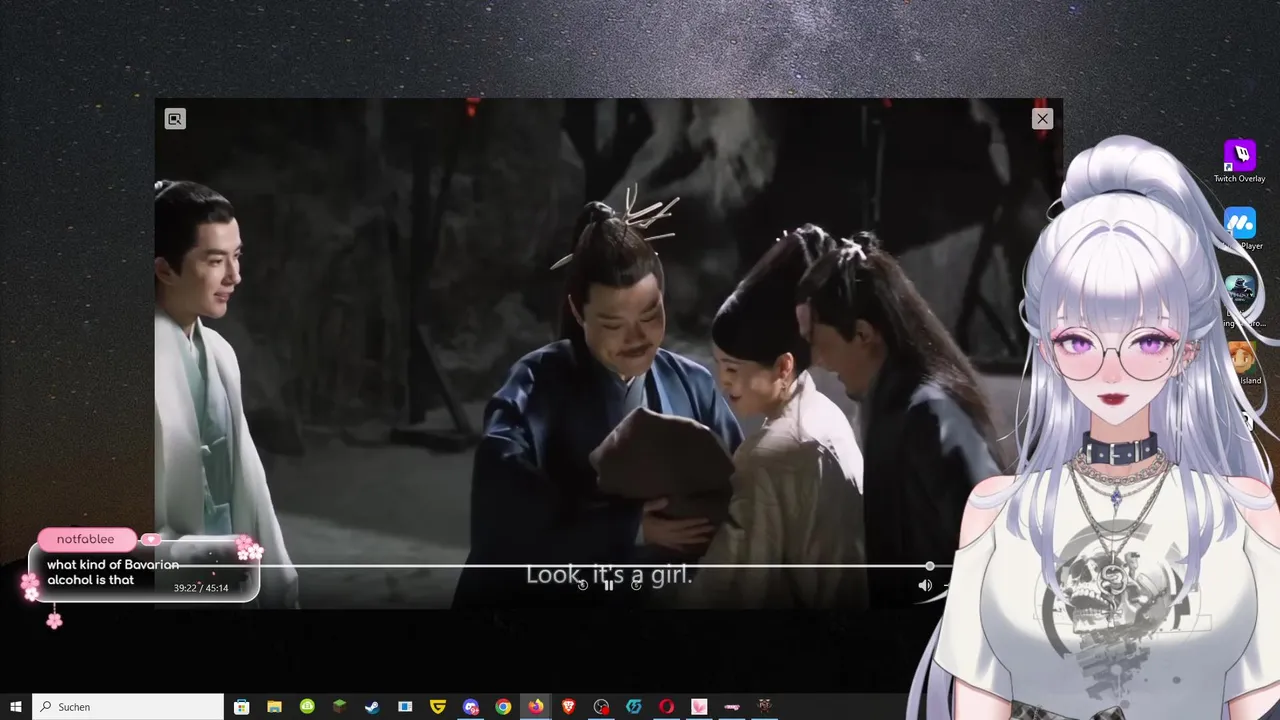Open the Twitch Overlay desktop shortcut
The width and height of the screenshot is (1280, 720).
pos(1240,161)
